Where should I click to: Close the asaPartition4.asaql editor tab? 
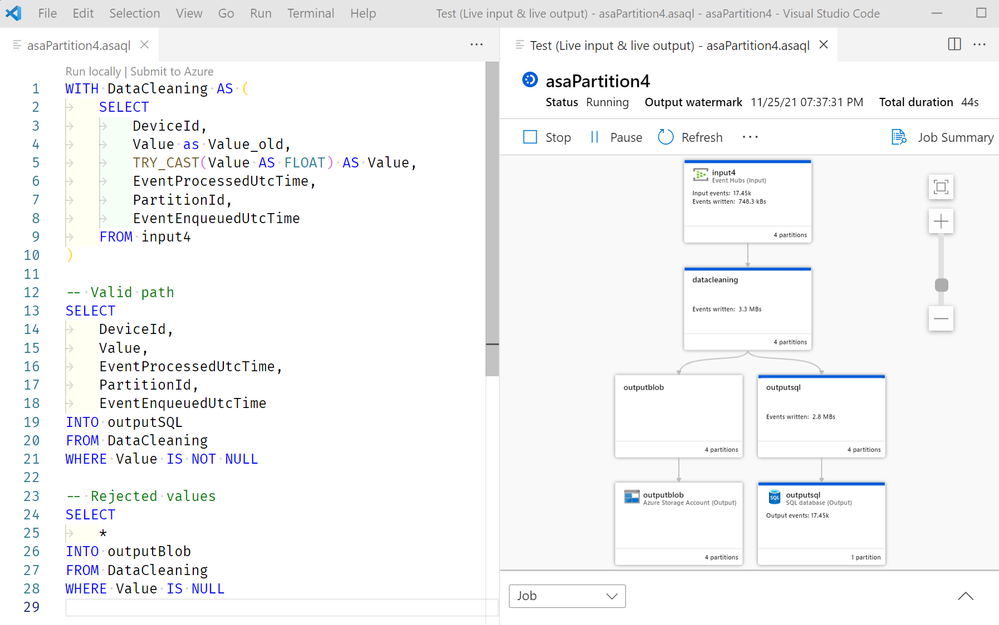coord(145,45)
